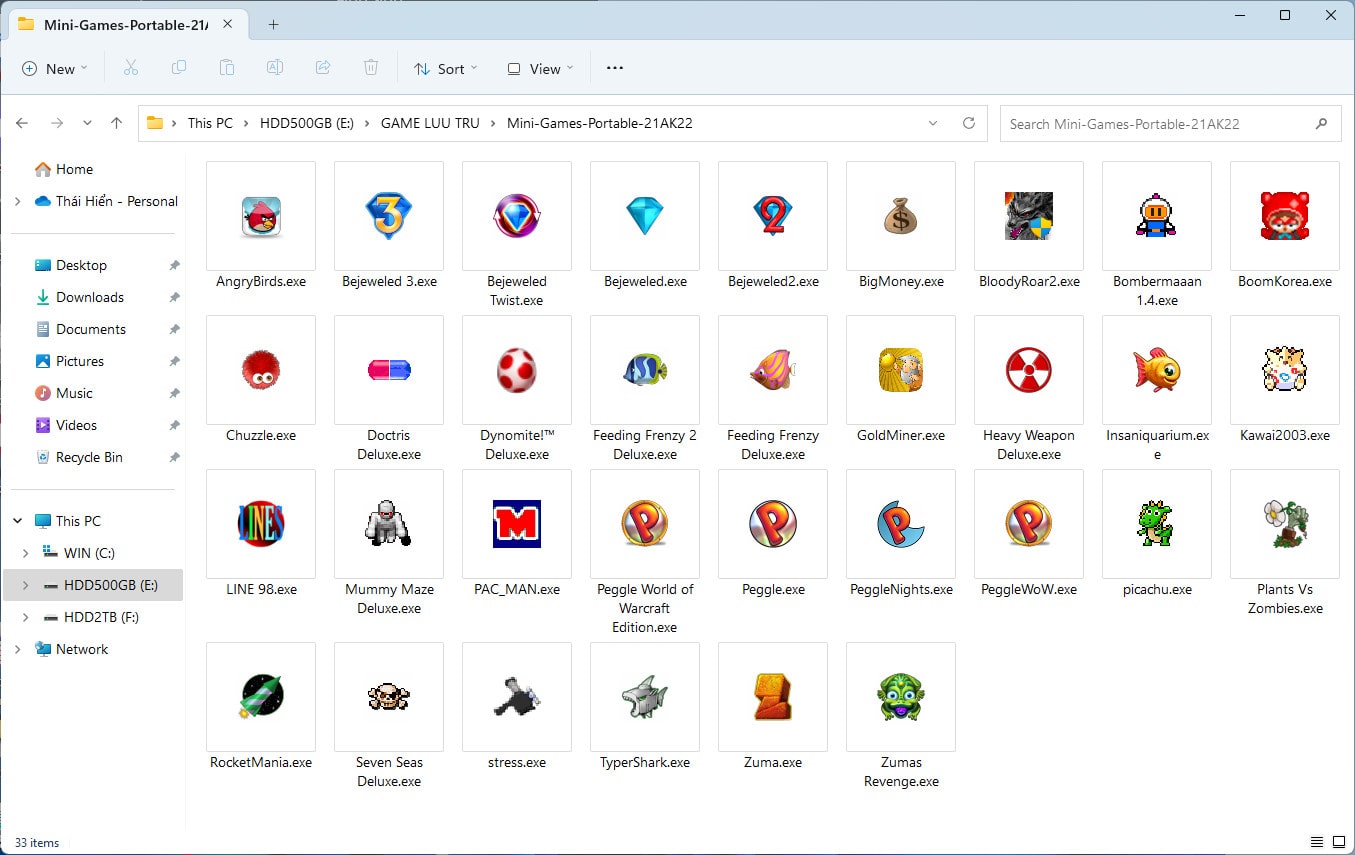This screenshot has height=855, width=1355.
Task: Click the Delete trash toolbar icon
Action: [x=371, y=68]
